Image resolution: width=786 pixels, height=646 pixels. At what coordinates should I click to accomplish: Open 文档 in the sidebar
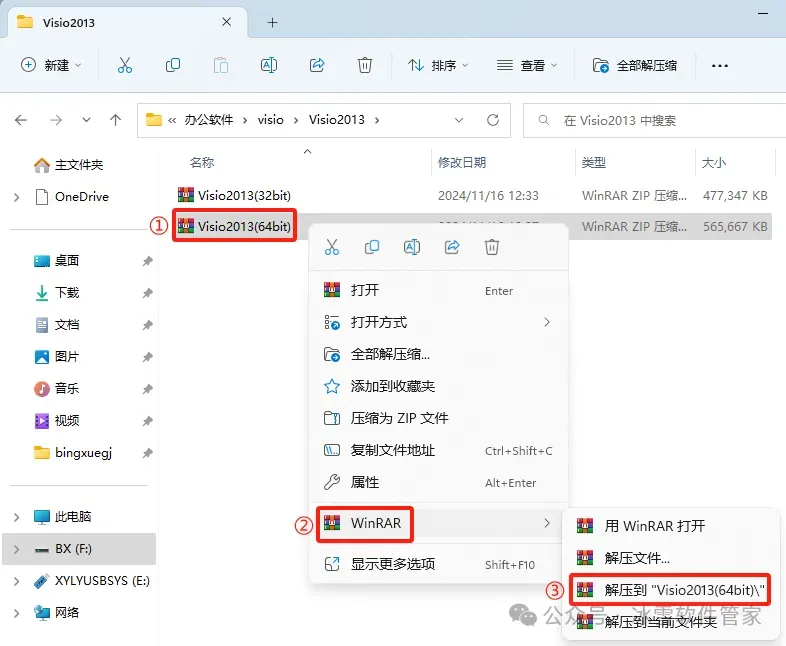[x=57, y=325]
